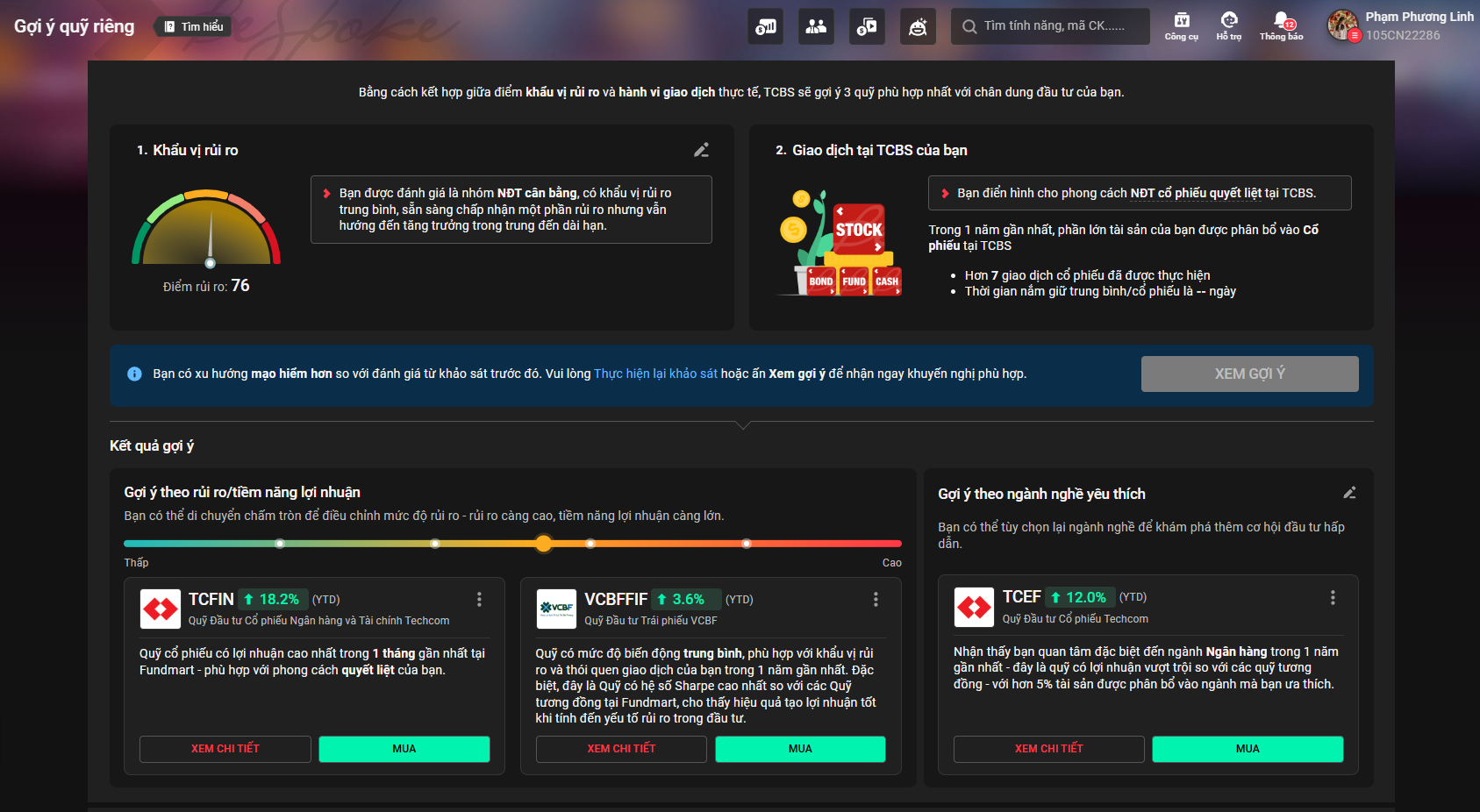The width and height of the screenshot is (1480, 812).
Task: Click the user name Phạm Phương Linh
Action: pos(1419,17)
